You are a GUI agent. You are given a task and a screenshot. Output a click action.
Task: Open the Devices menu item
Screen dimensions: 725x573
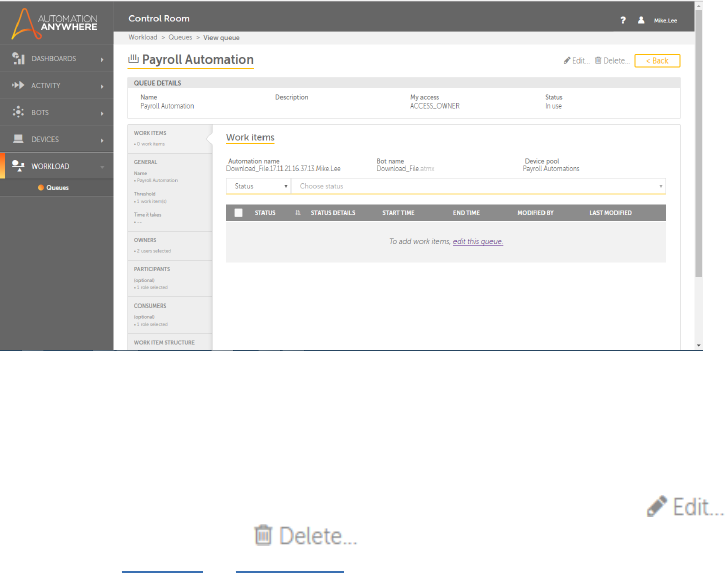[56, 139]
